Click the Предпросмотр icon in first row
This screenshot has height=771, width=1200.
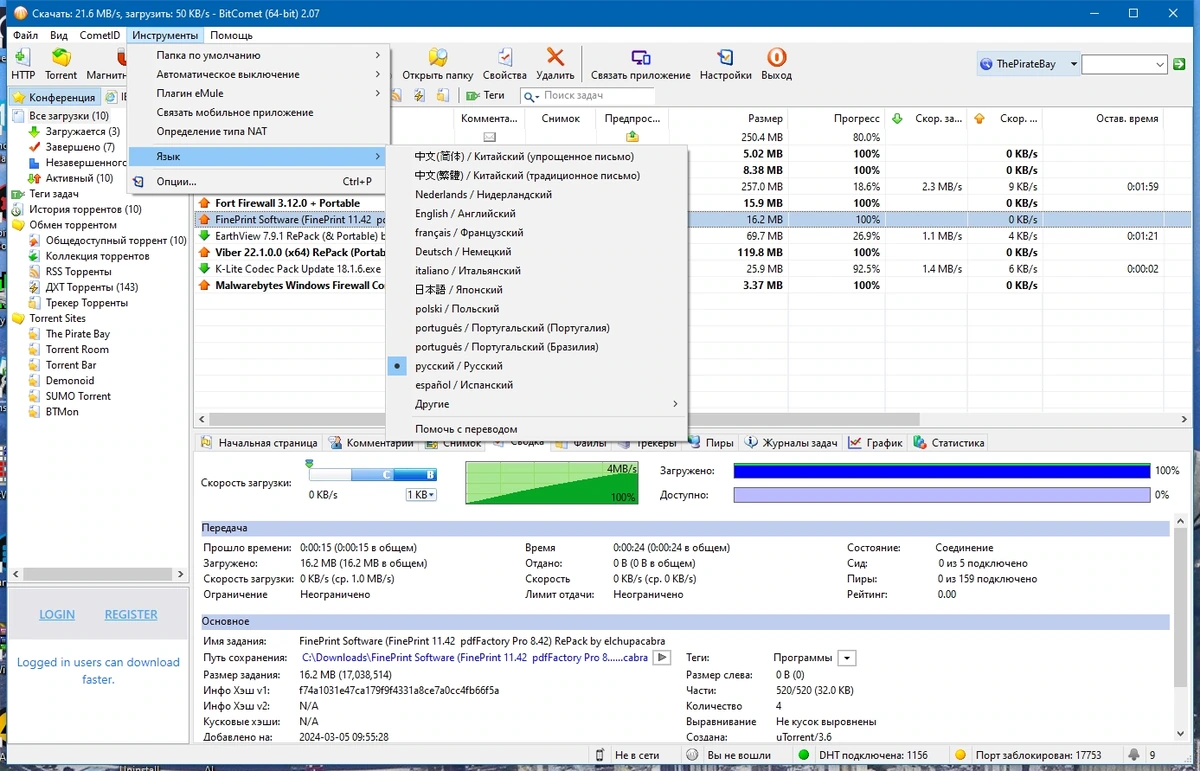click(632, 137)
